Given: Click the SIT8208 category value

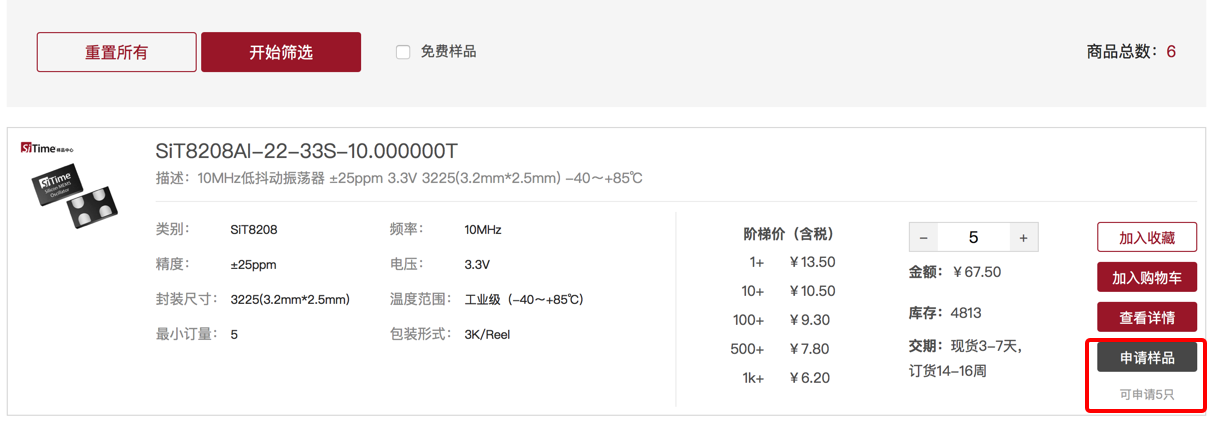Looking at the screenshot, I should pos(254,230).
